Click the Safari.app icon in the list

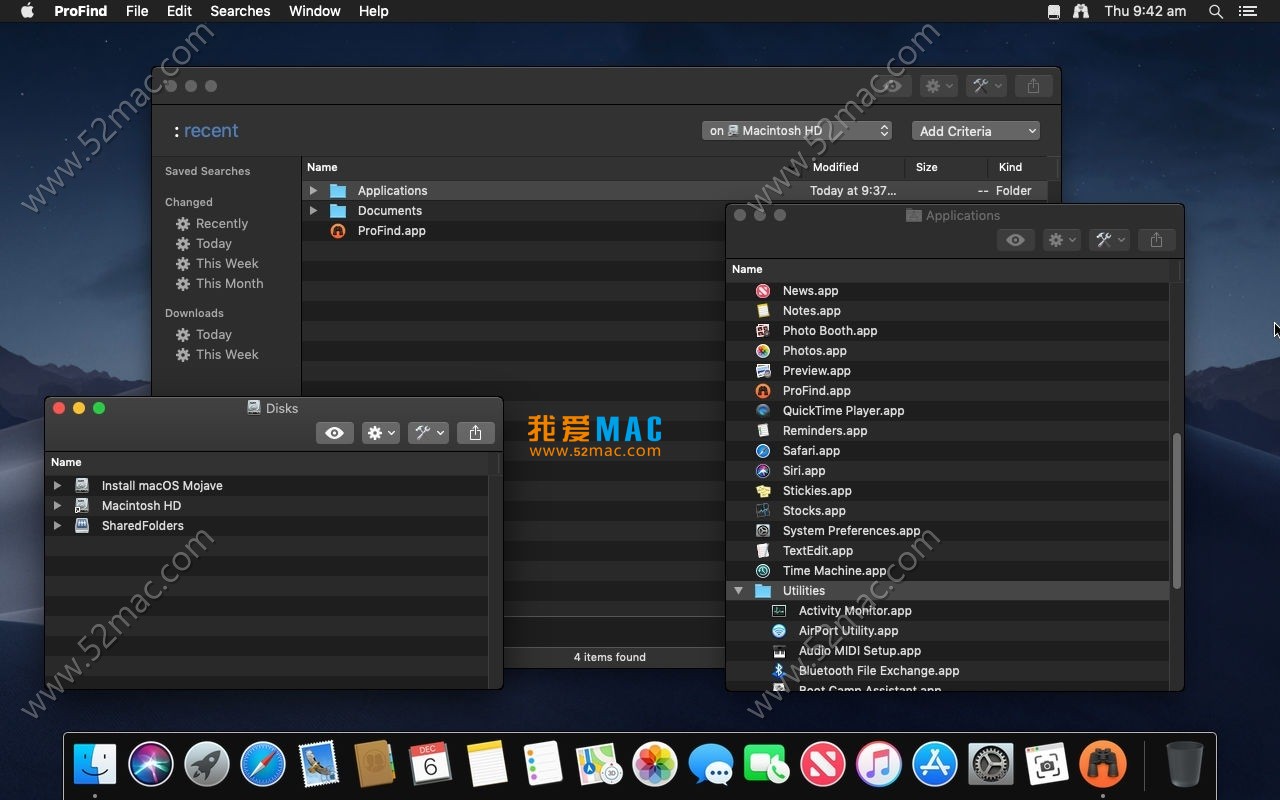pyautogui.click(x=763, y=450)
